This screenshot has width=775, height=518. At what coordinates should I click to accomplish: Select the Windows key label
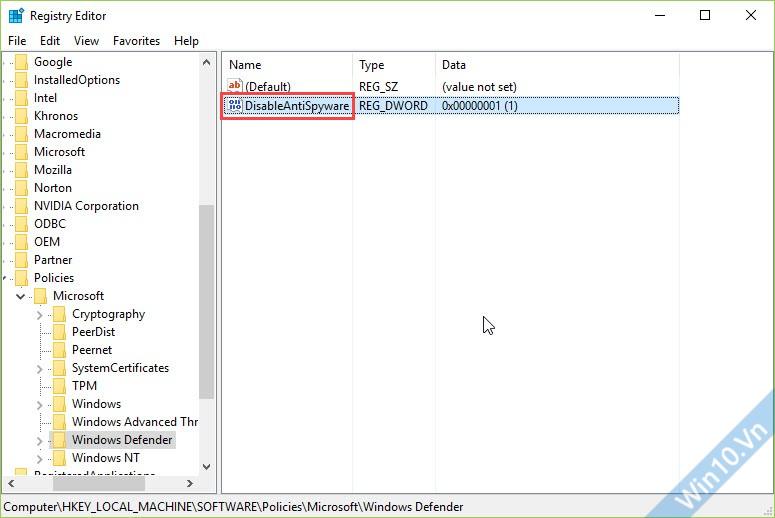(96, 404)
